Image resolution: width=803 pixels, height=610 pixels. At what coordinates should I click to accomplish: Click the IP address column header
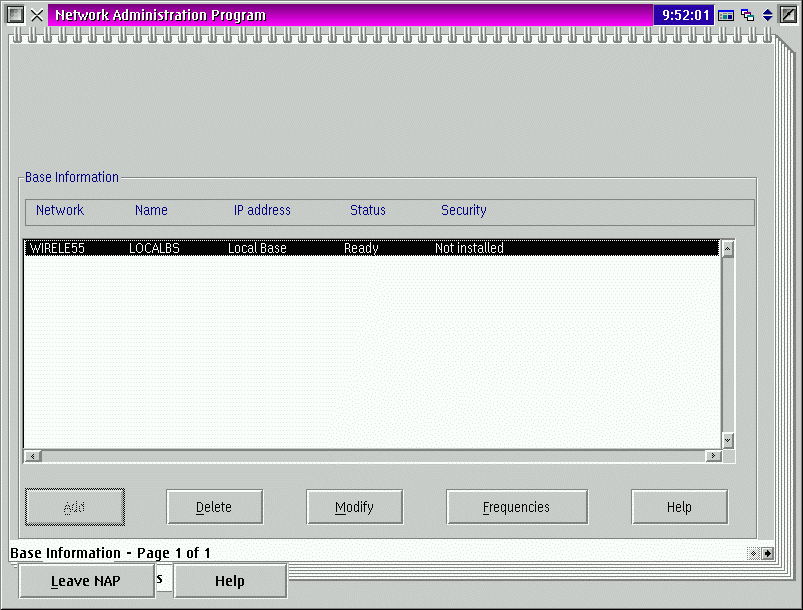[262, 210]
